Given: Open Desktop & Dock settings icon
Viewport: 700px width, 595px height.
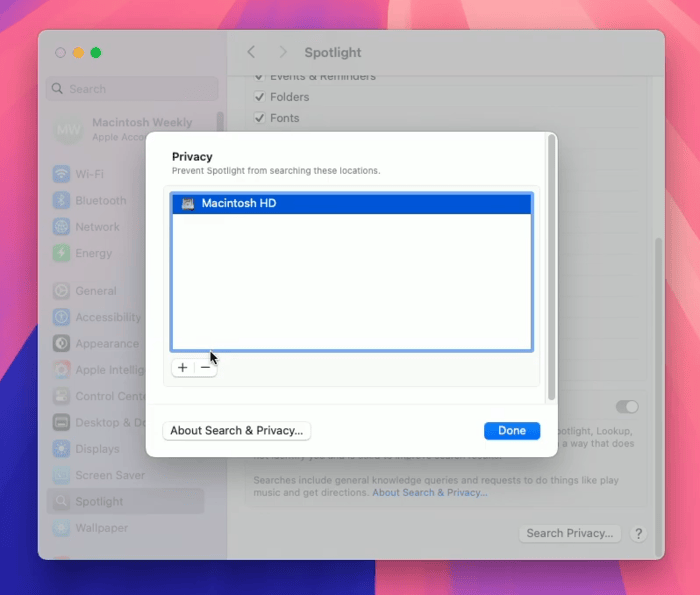Looking at the screenshot, I should click(61, 422).
